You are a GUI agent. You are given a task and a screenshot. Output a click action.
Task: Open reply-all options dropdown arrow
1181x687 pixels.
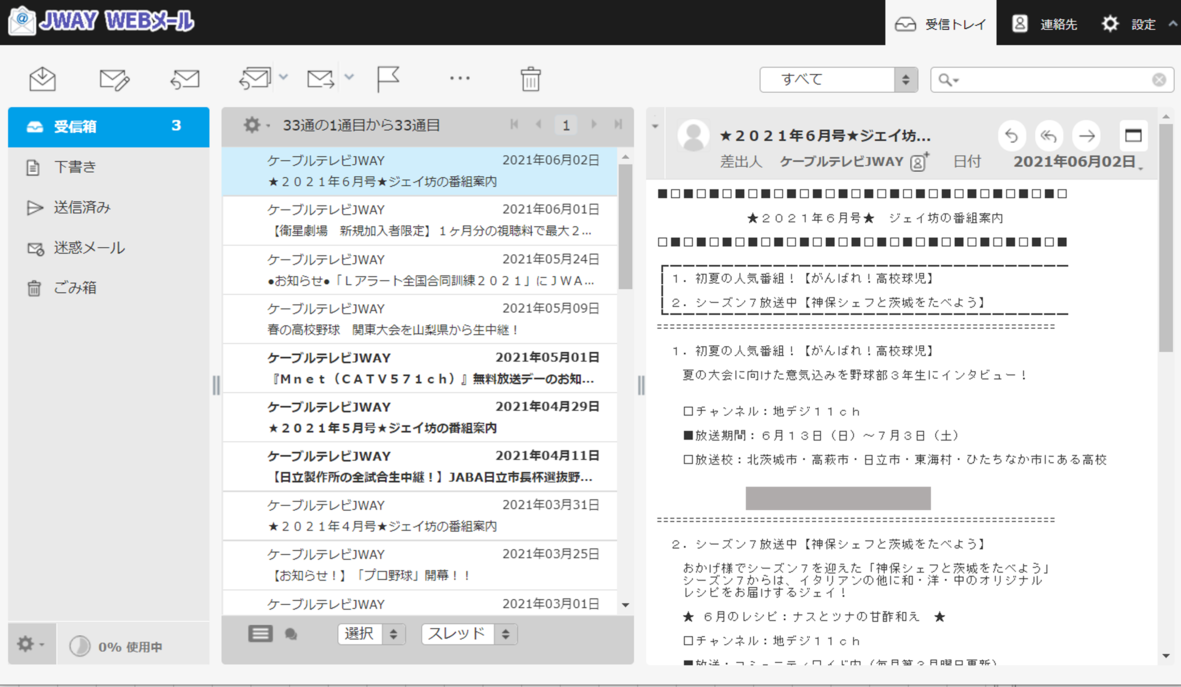[283, 77]
